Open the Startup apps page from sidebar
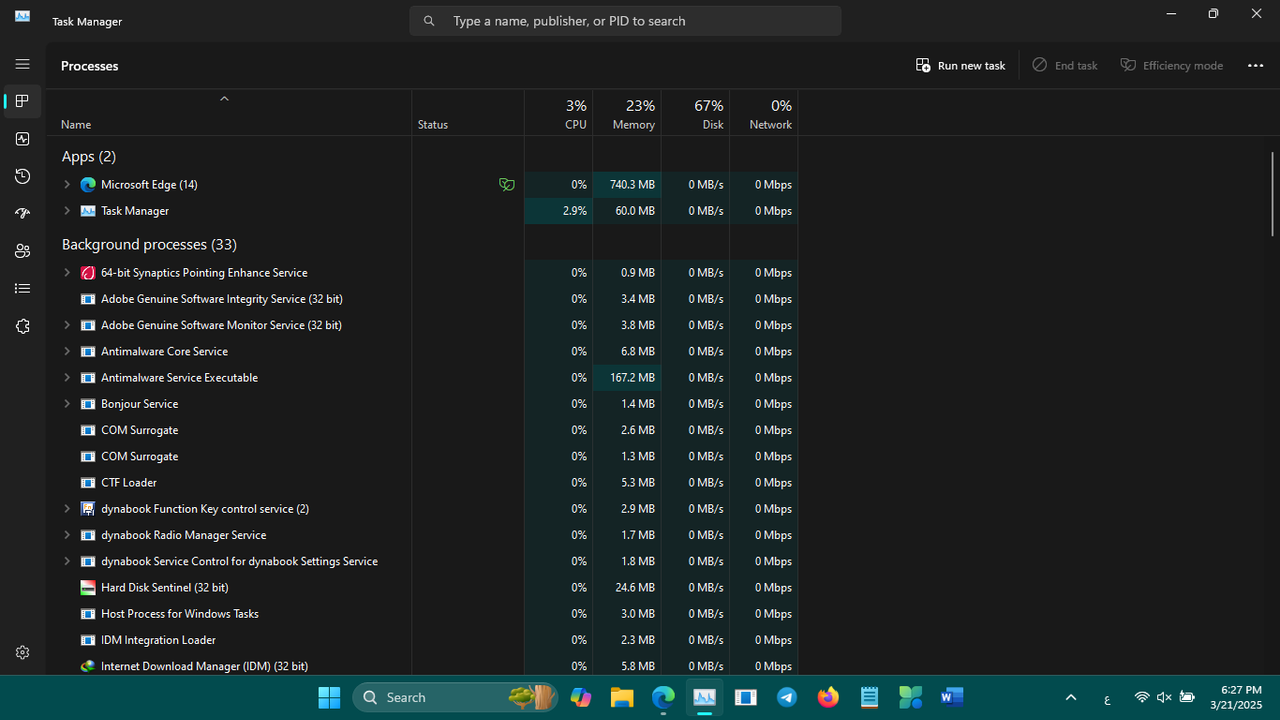Viewport: 1280px width, 720px height. pyautogui.click(x=22, y=214)
